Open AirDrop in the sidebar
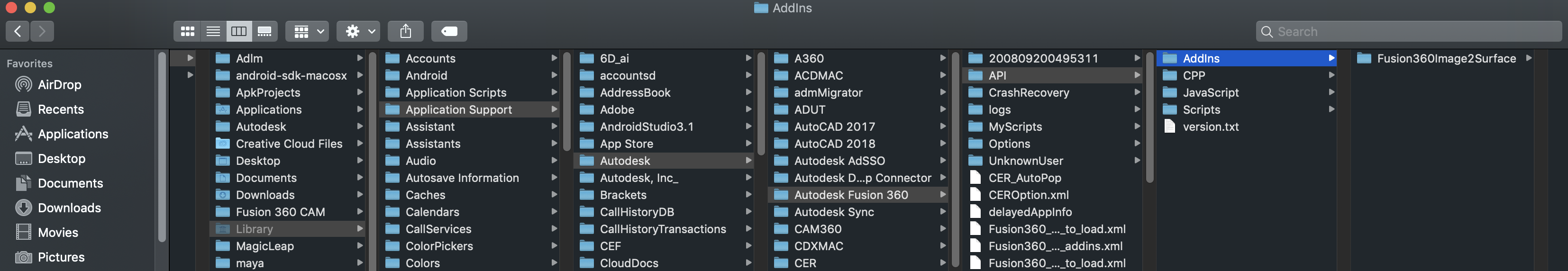The image size is (1568, 271). 59,85
